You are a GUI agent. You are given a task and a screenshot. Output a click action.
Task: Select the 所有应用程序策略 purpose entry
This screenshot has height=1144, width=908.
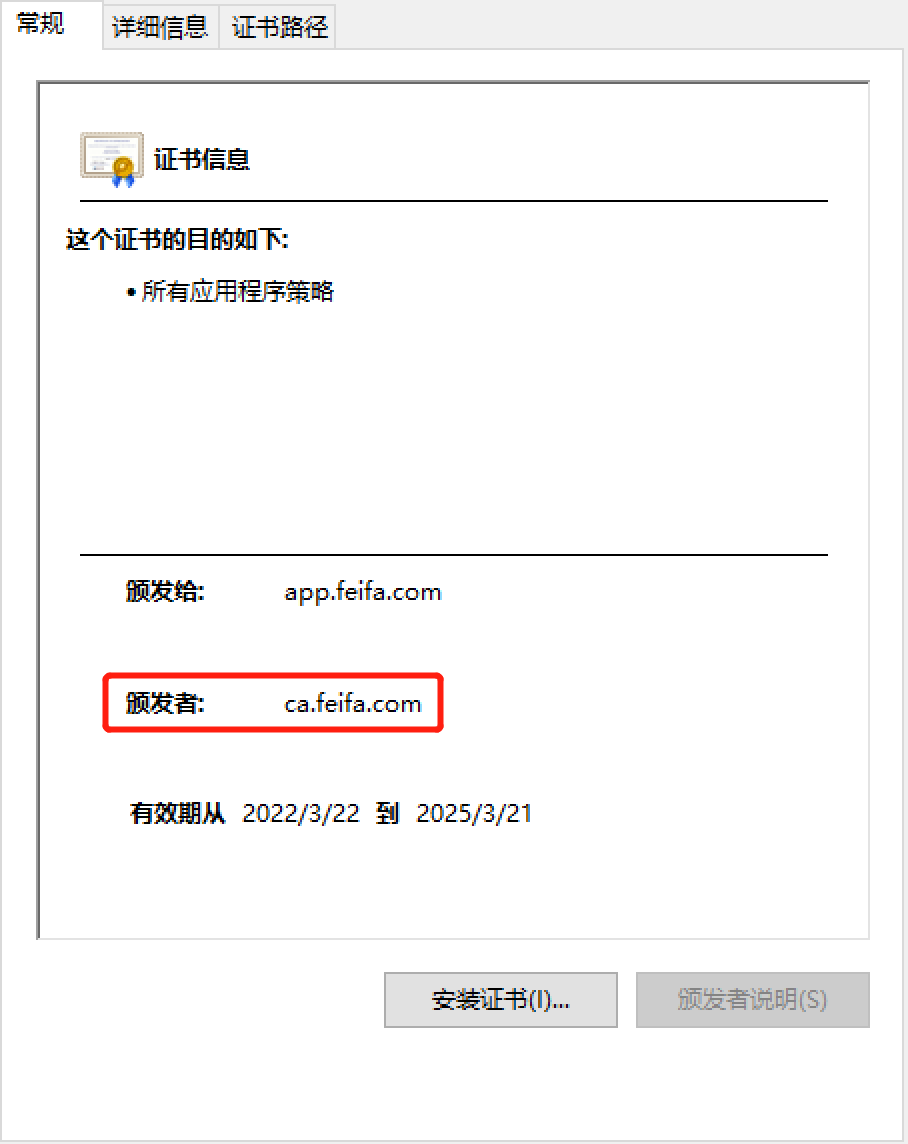238,291
